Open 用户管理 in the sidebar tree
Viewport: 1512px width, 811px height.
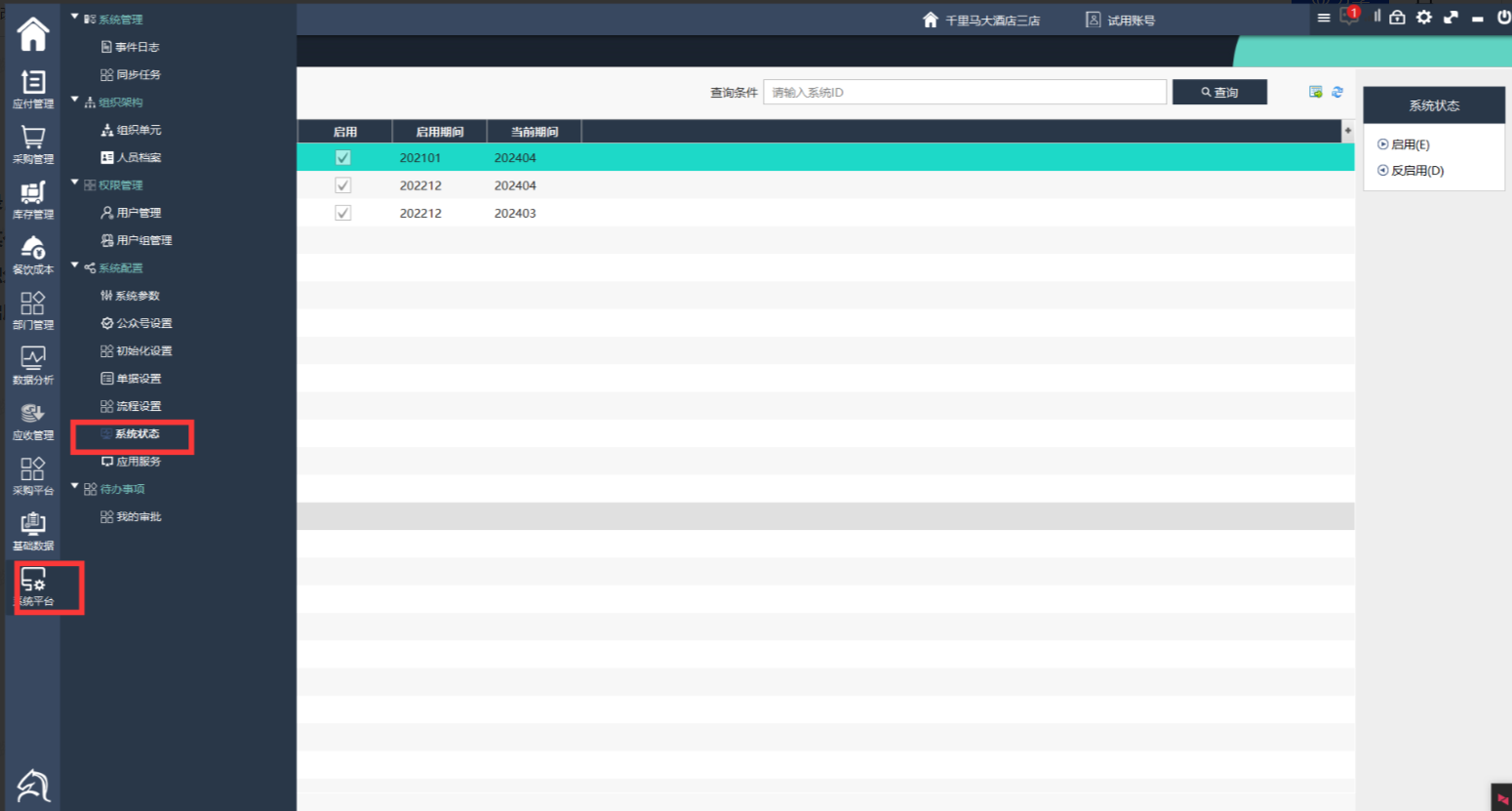click(x=138, y=213)
